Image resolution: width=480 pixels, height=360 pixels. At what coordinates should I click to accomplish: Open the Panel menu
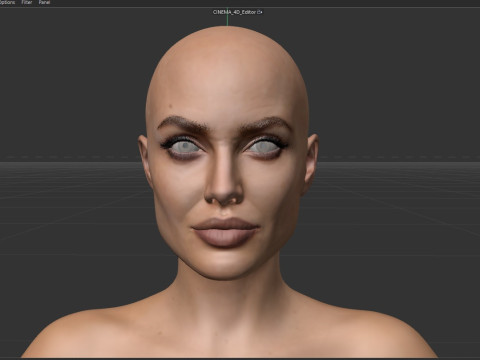(x=44, y=2)
